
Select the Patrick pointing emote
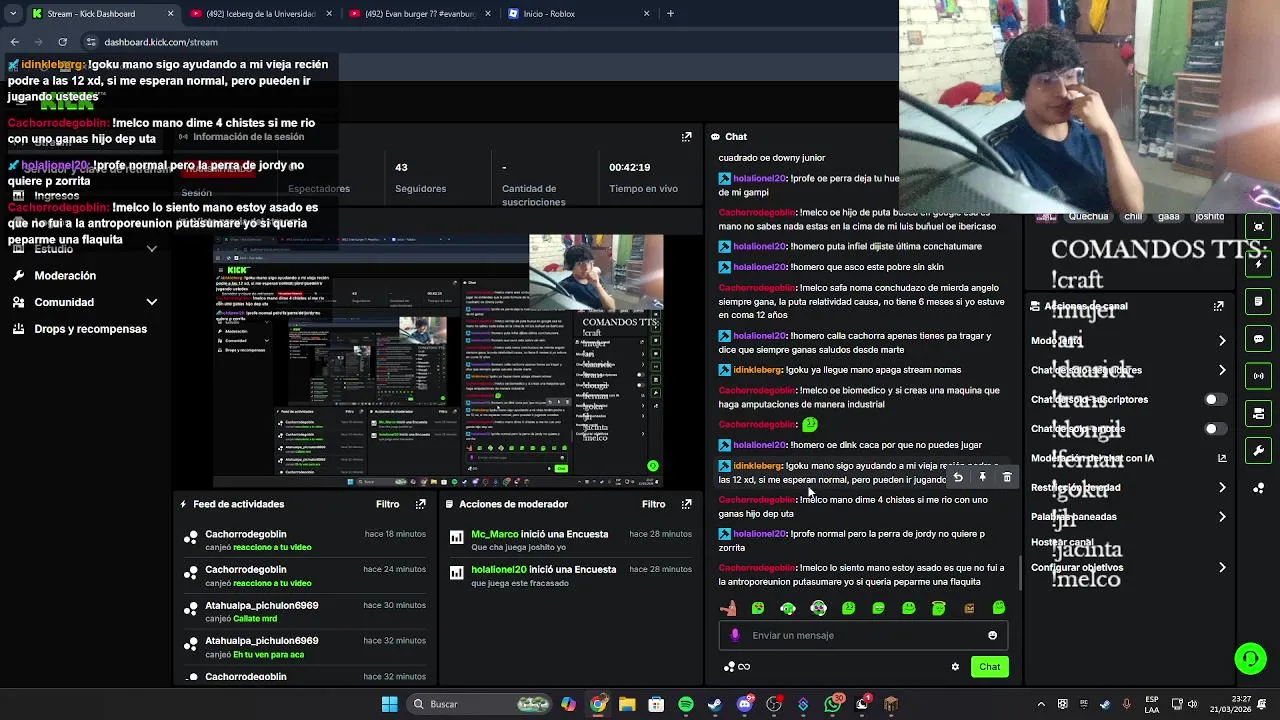coord(728,608)
